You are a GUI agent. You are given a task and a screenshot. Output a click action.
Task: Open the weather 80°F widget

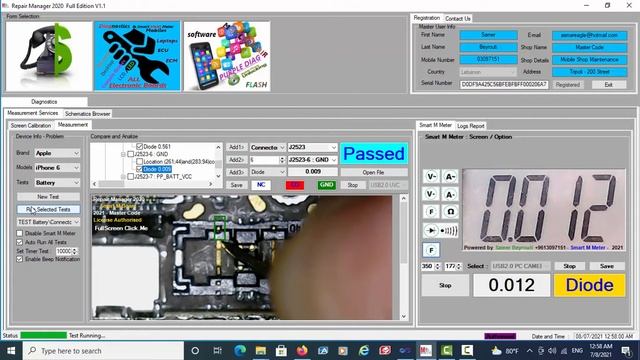tap(505, 351)
